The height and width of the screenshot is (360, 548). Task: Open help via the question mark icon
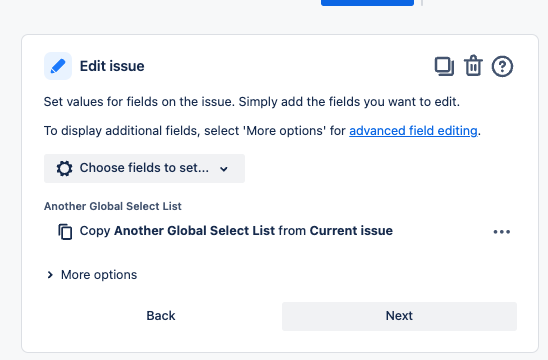pos(502,66)
